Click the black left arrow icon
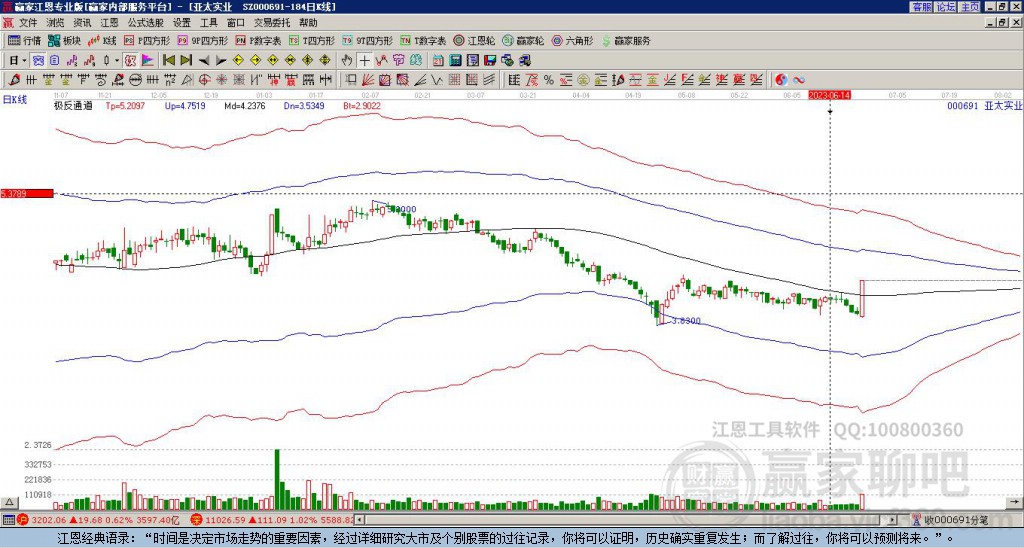This screenshot has width=1024, height=548. pyautogui.click(x=204, y=61)
